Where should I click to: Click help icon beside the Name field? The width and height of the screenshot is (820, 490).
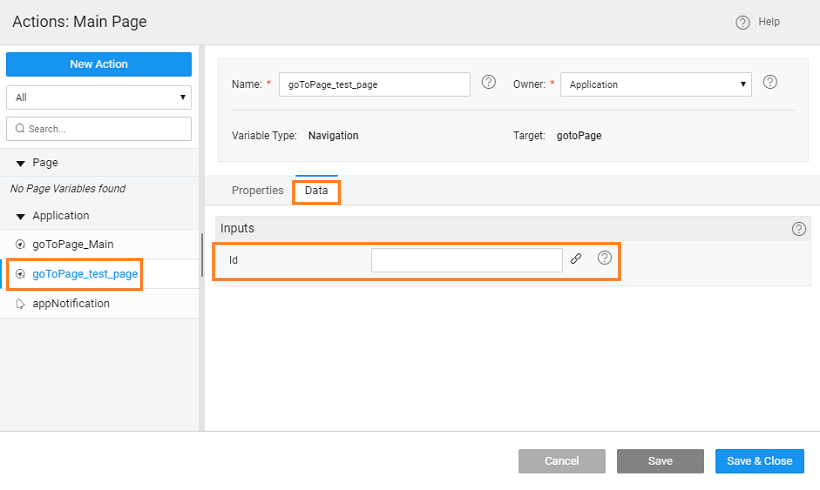coord(488,83)
